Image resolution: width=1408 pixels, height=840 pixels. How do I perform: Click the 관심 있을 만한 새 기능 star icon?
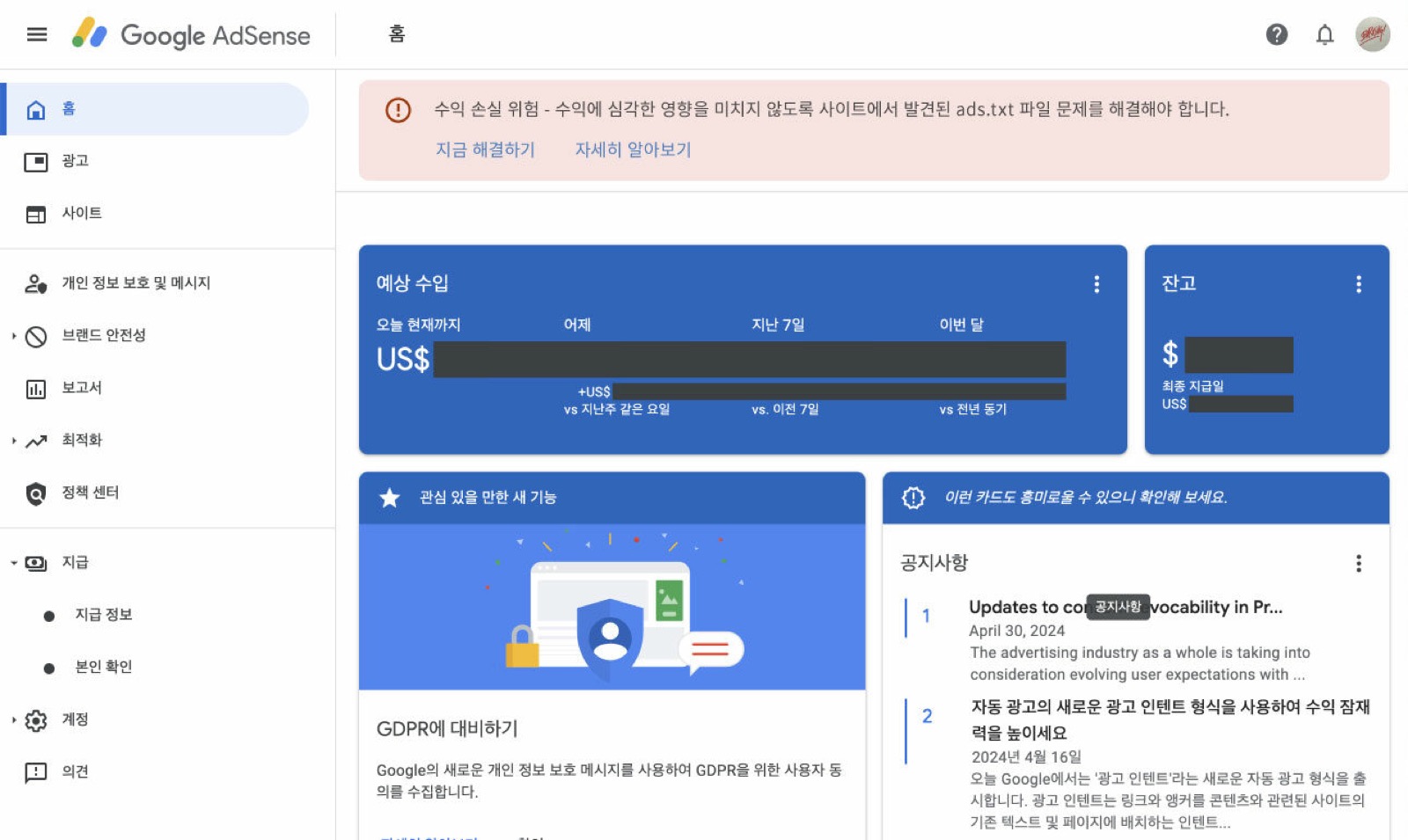coord(389,498)
